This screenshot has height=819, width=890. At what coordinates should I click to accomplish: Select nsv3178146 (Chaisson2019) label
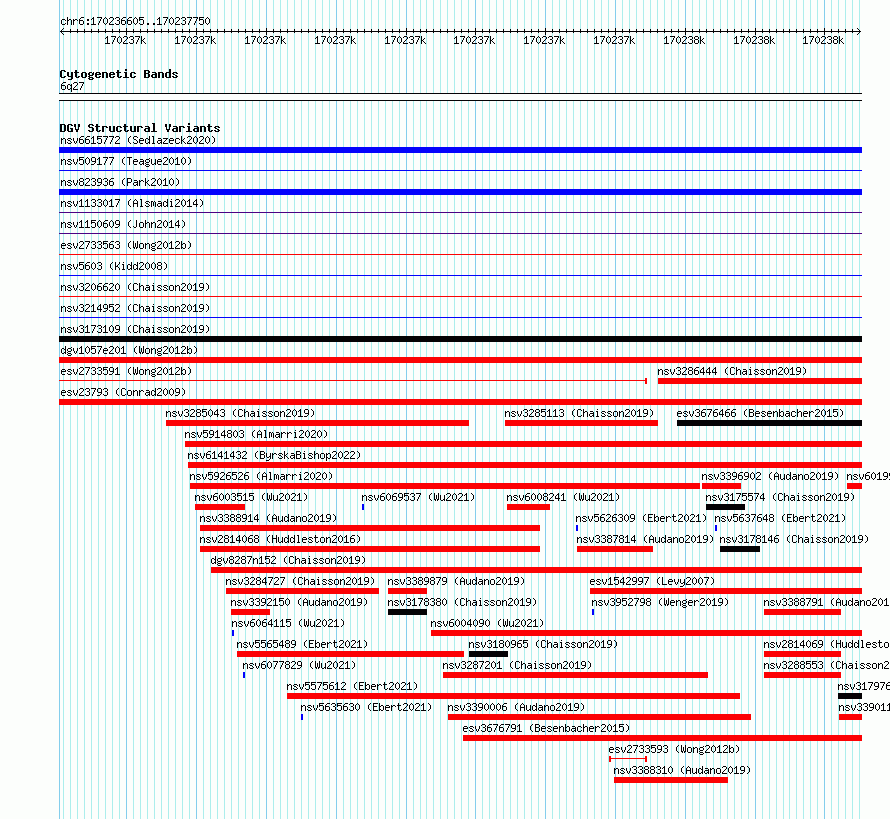click(794, 539)
